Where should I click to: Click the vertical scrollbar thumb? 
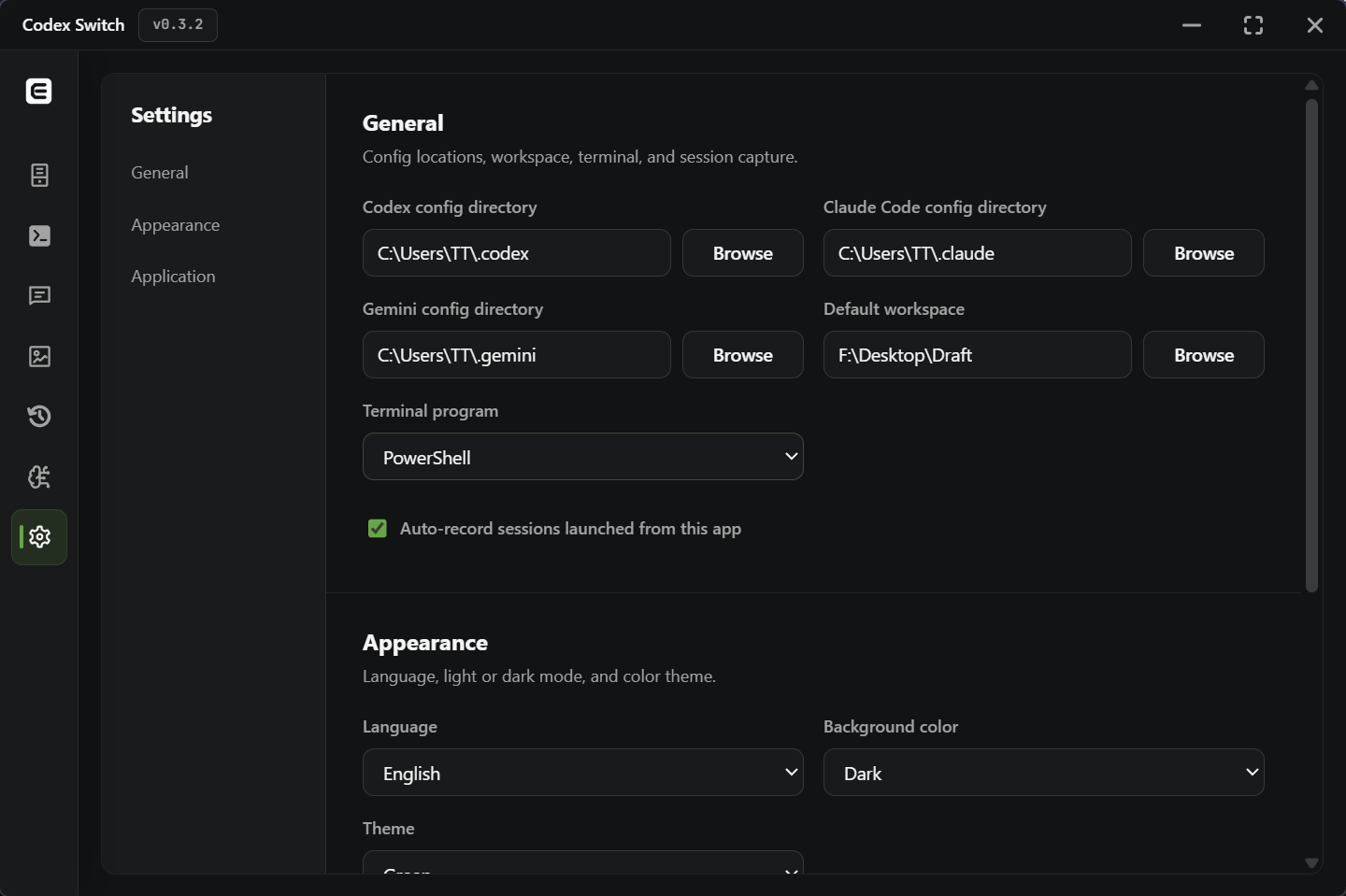1311,346
